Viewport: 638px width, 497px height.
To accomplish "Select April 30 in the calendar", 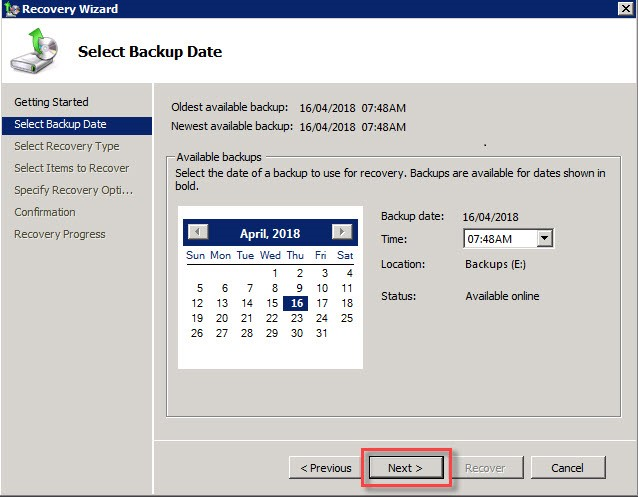I will point(296,333).
